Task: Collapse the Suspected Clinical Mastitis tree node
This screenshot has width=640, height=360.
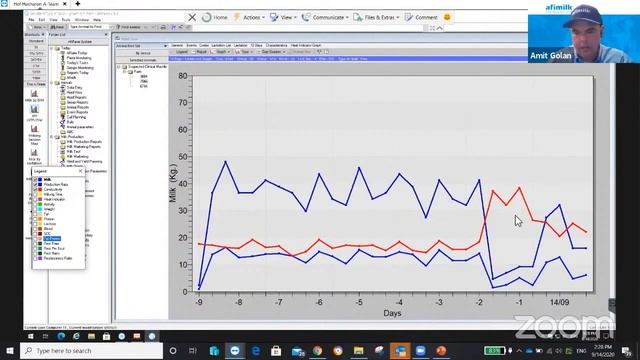Action: (119, 67)
